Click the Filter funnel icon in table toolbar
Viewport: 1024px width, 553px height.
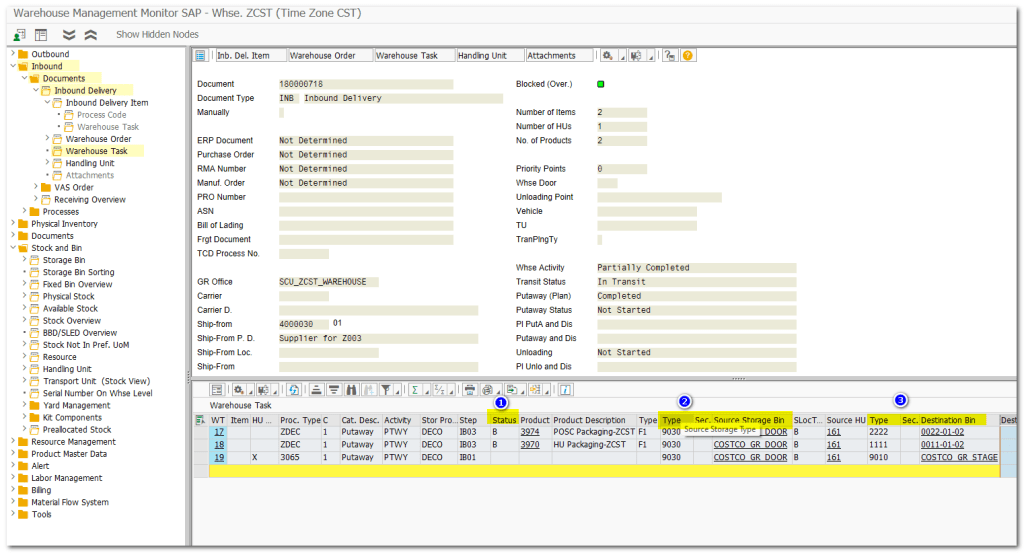click(x=386, y=390)
